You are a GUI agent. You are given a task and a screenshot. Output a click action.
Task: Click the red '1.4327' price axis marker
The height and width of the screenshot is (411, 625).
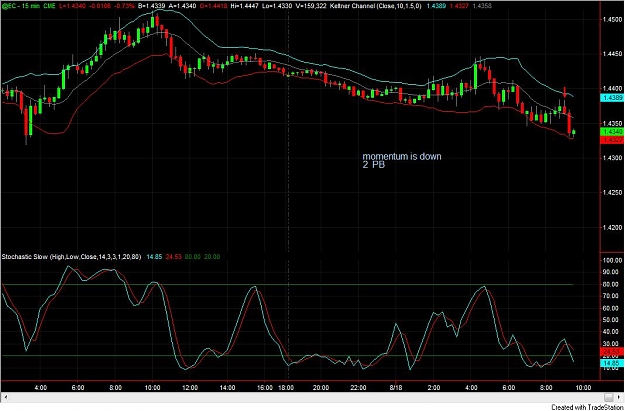(610, 140)
